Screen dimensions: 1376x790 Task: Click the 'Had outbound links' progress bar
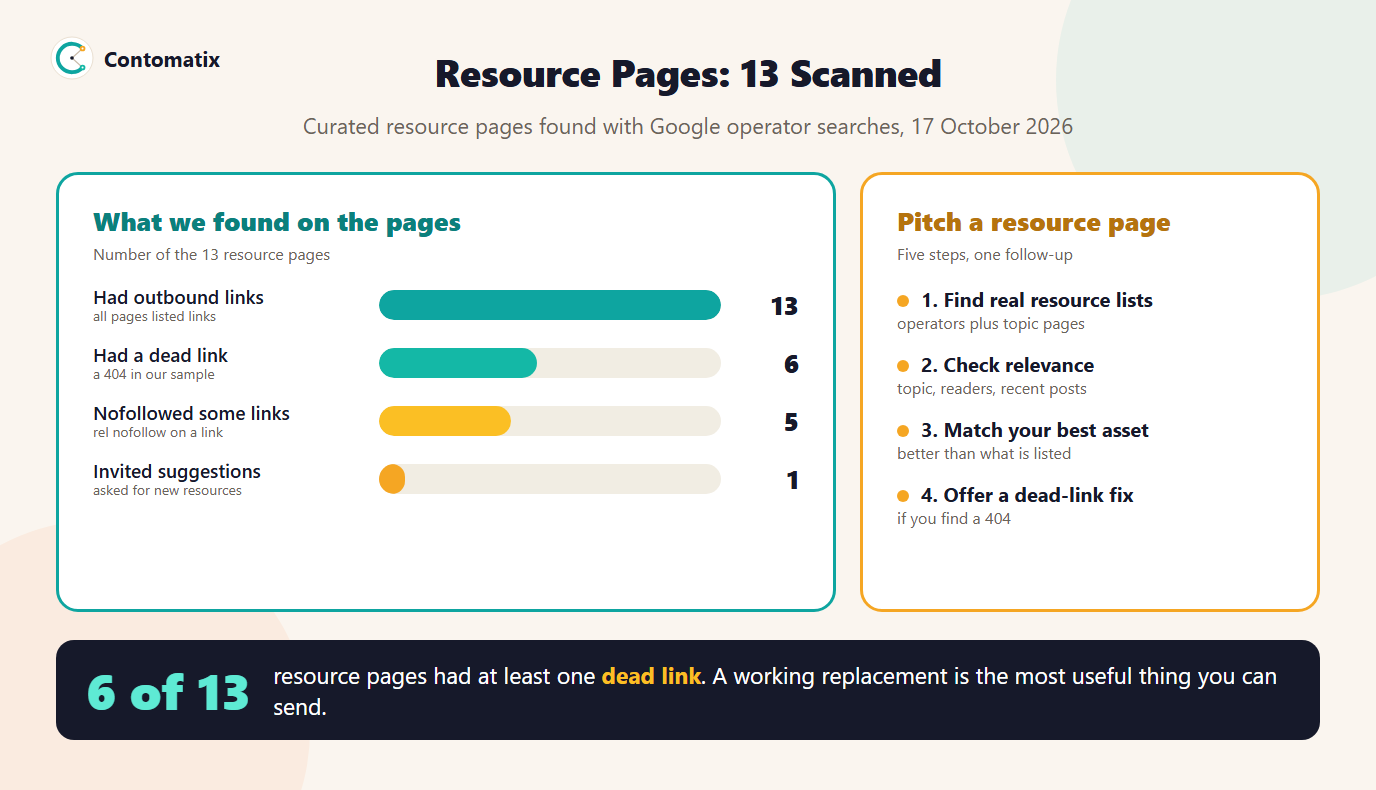pos(550,305)
